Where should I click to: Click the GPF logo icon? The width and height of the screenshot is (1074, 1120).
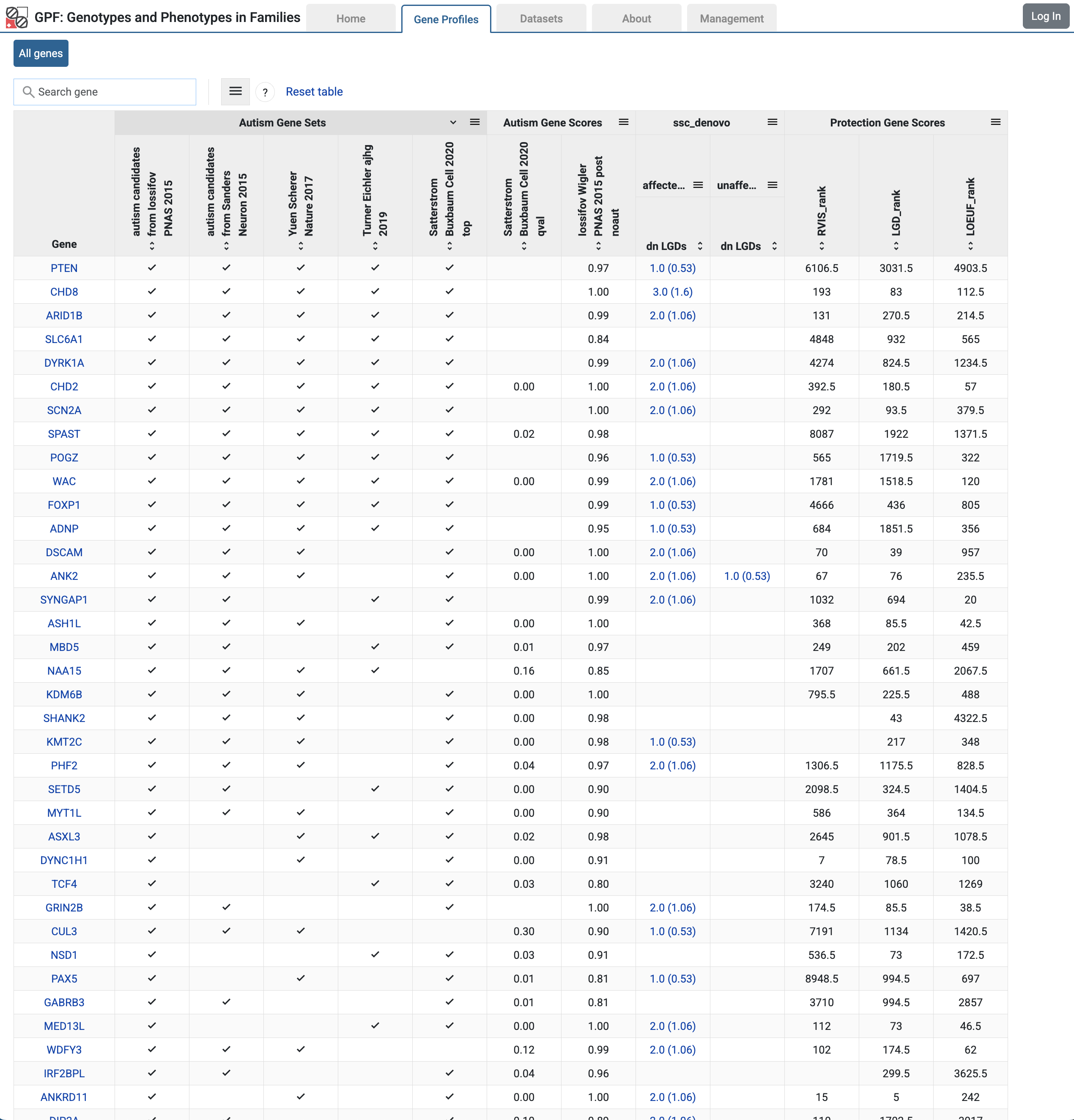(18, 17)
